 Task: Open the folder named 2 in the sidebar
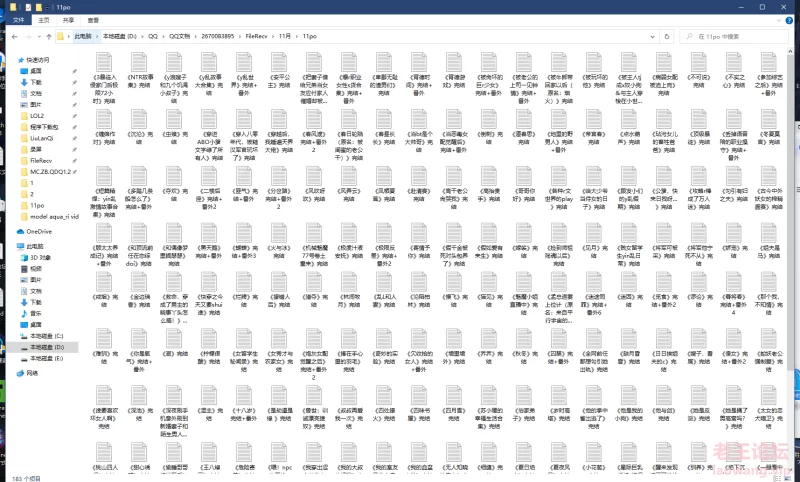pos(31,194)
